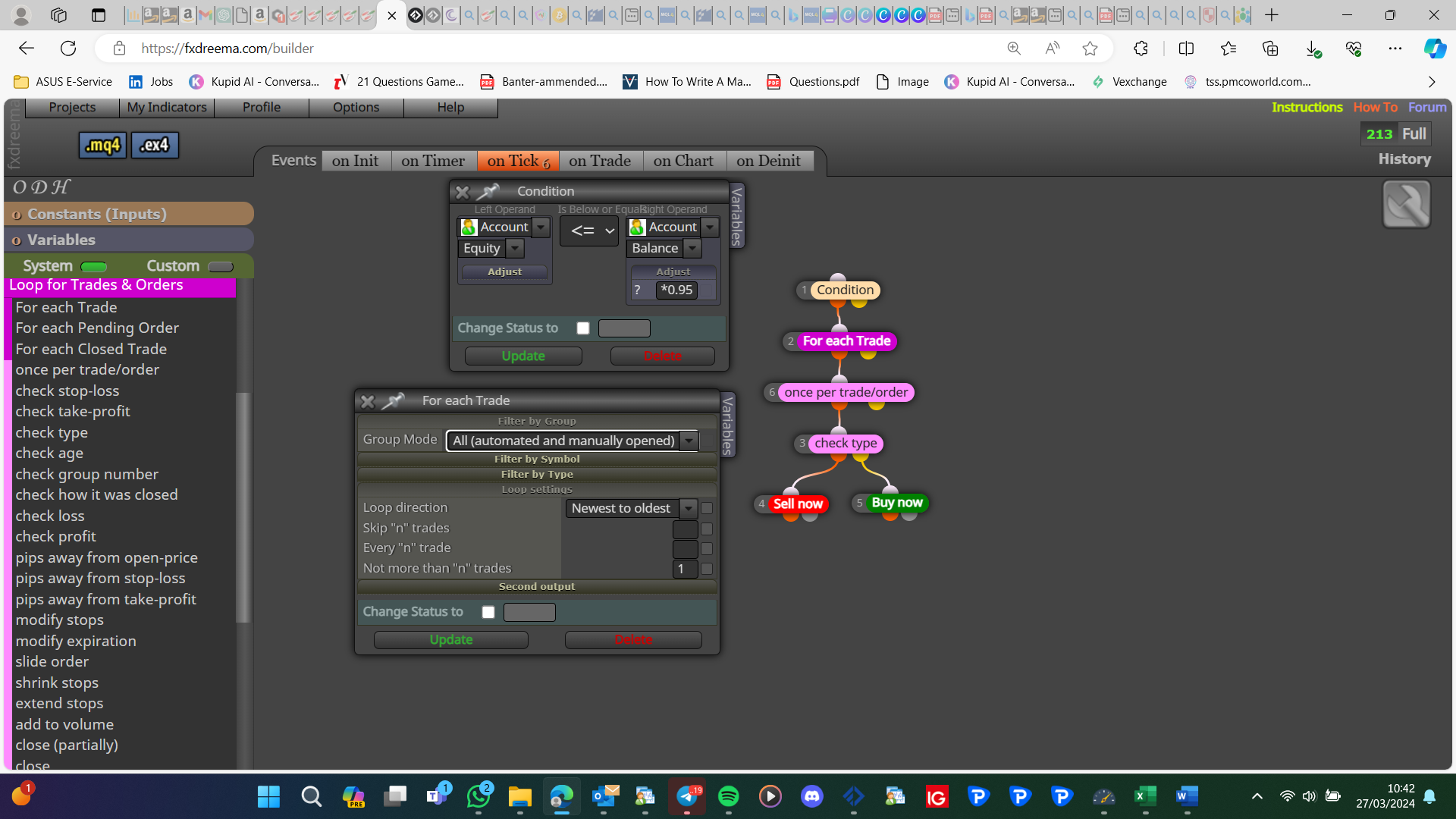This screenshot has height=819, width=1456.
Task: Tick the Every "n" trade checkbox
Action: click(707, 548)
